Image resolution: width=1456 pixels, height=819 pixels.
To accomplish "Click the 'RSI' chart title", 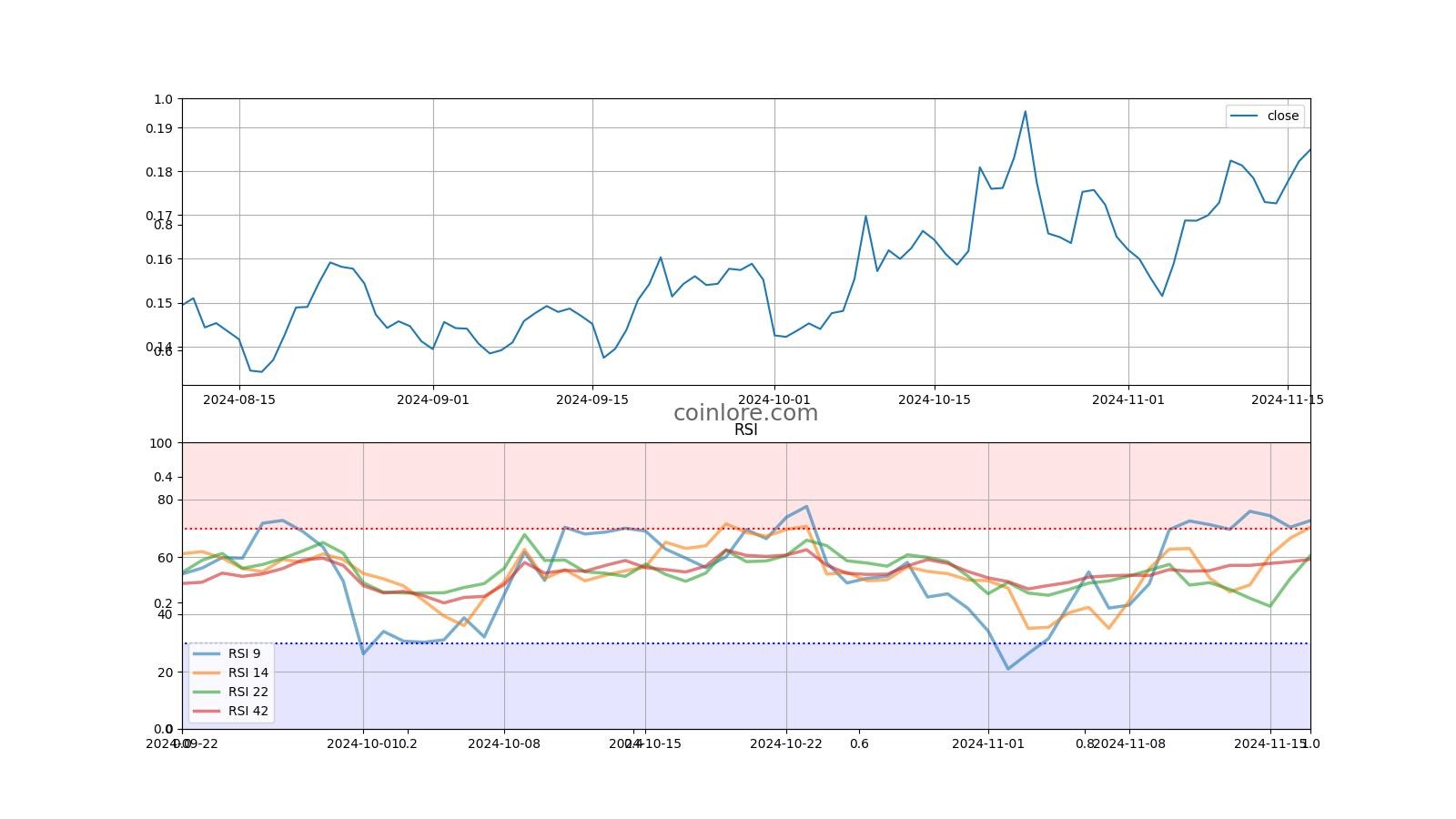I will coord(745,430).
